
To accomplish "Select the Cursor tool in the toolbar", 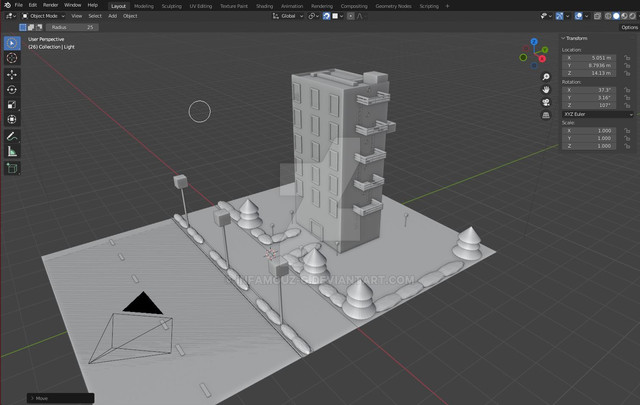I will tap(12, 59).
